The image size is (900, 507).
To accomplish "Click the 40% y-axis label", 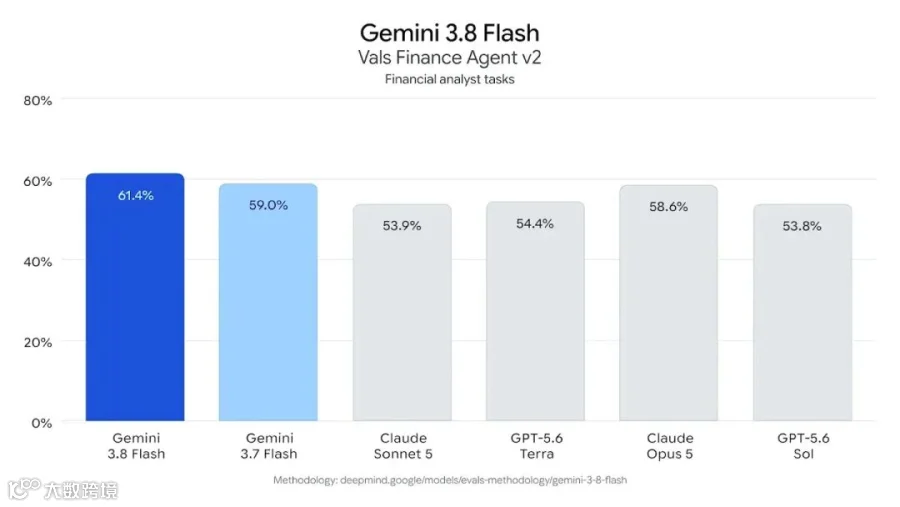I will click(38, 262).
